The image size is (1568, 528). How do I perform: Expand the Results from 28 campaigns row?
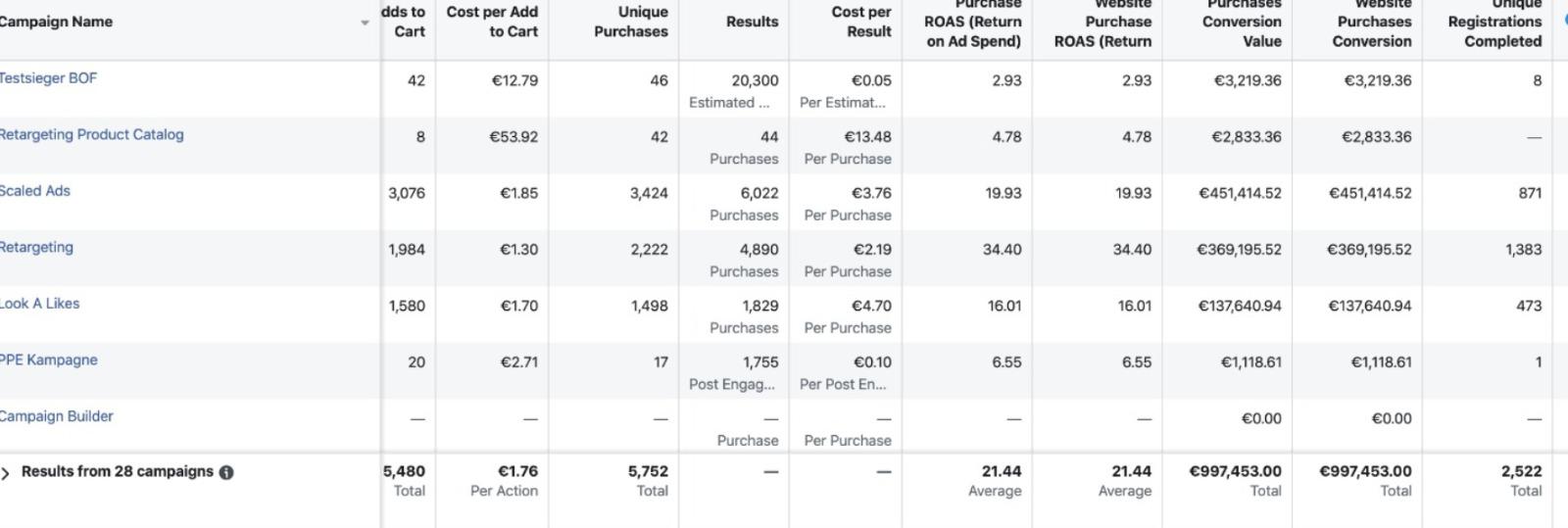[x=6, y=473]
